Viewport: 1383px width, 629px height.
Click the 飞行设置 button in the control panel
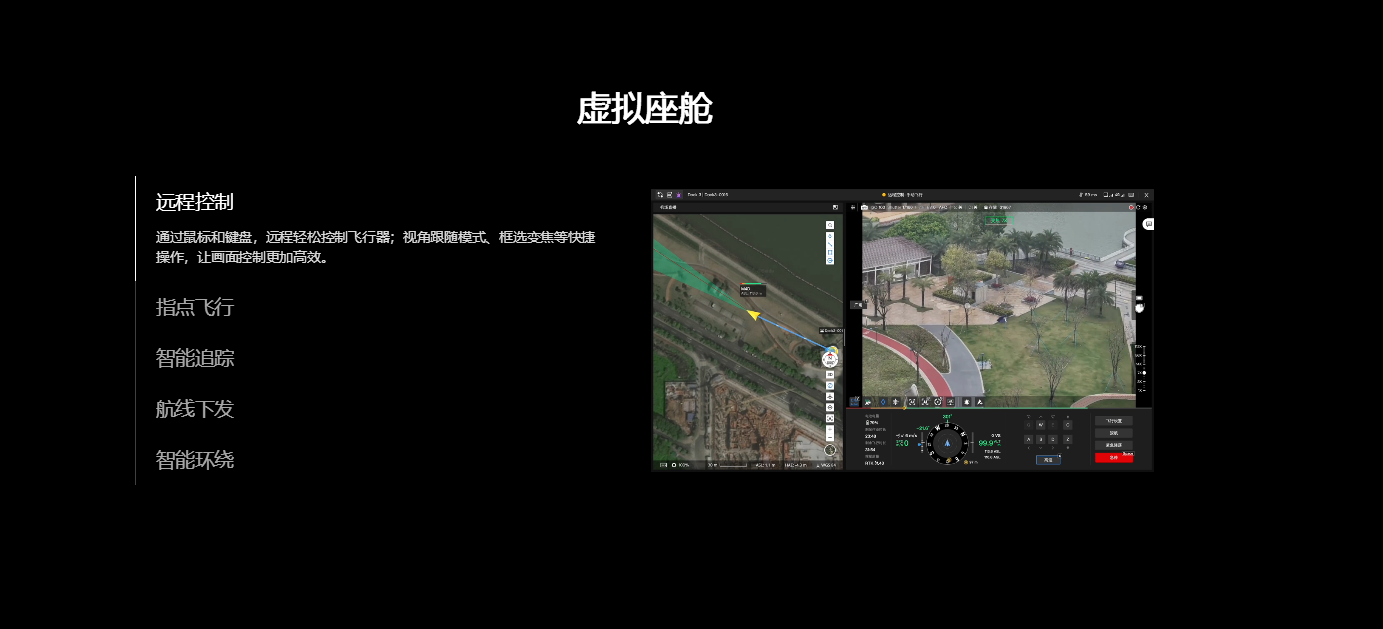click(1114, 420)
